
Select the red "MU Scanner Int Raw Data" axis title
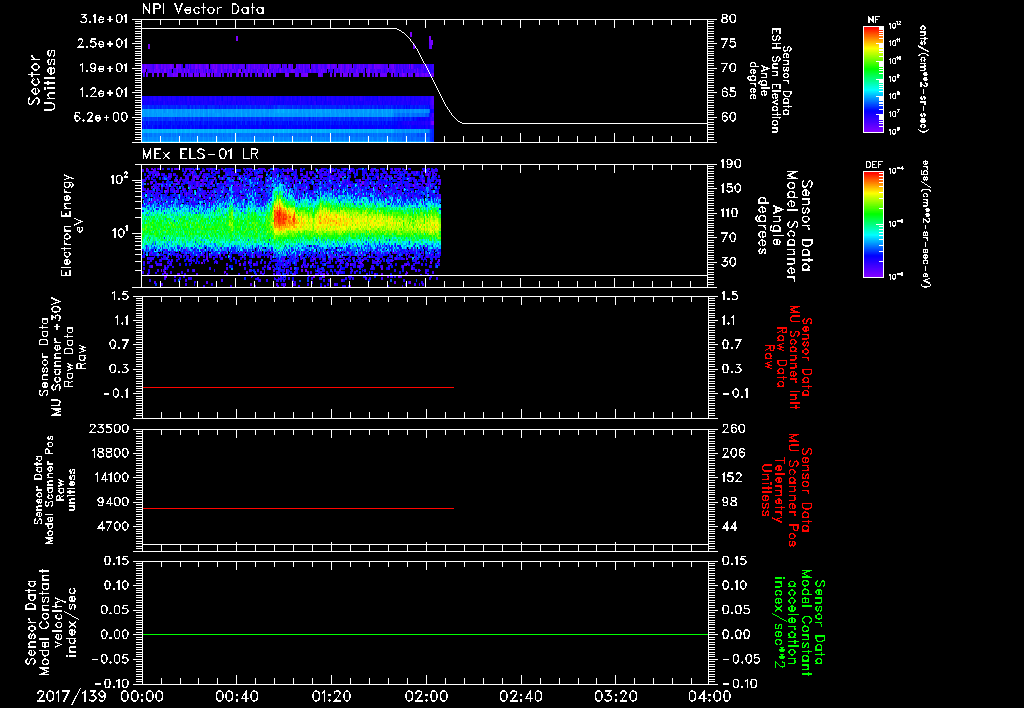(788, 357)
